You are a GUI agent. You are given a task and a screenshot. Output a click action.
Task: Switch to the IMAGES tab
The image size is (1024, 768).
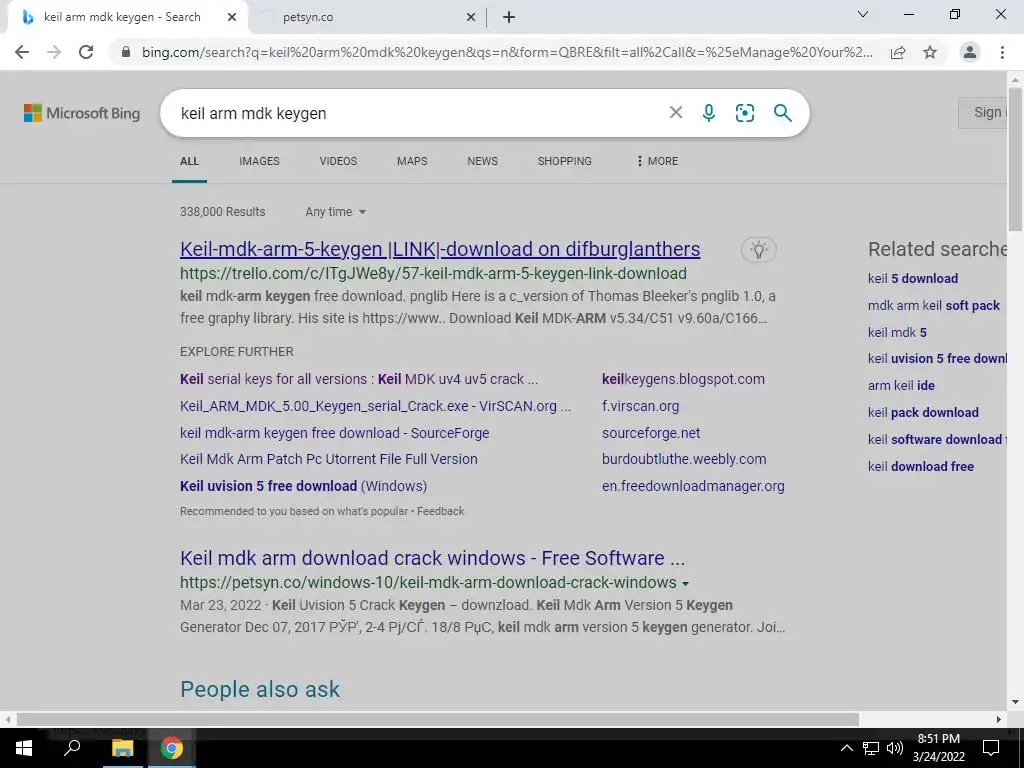point(259,161)
